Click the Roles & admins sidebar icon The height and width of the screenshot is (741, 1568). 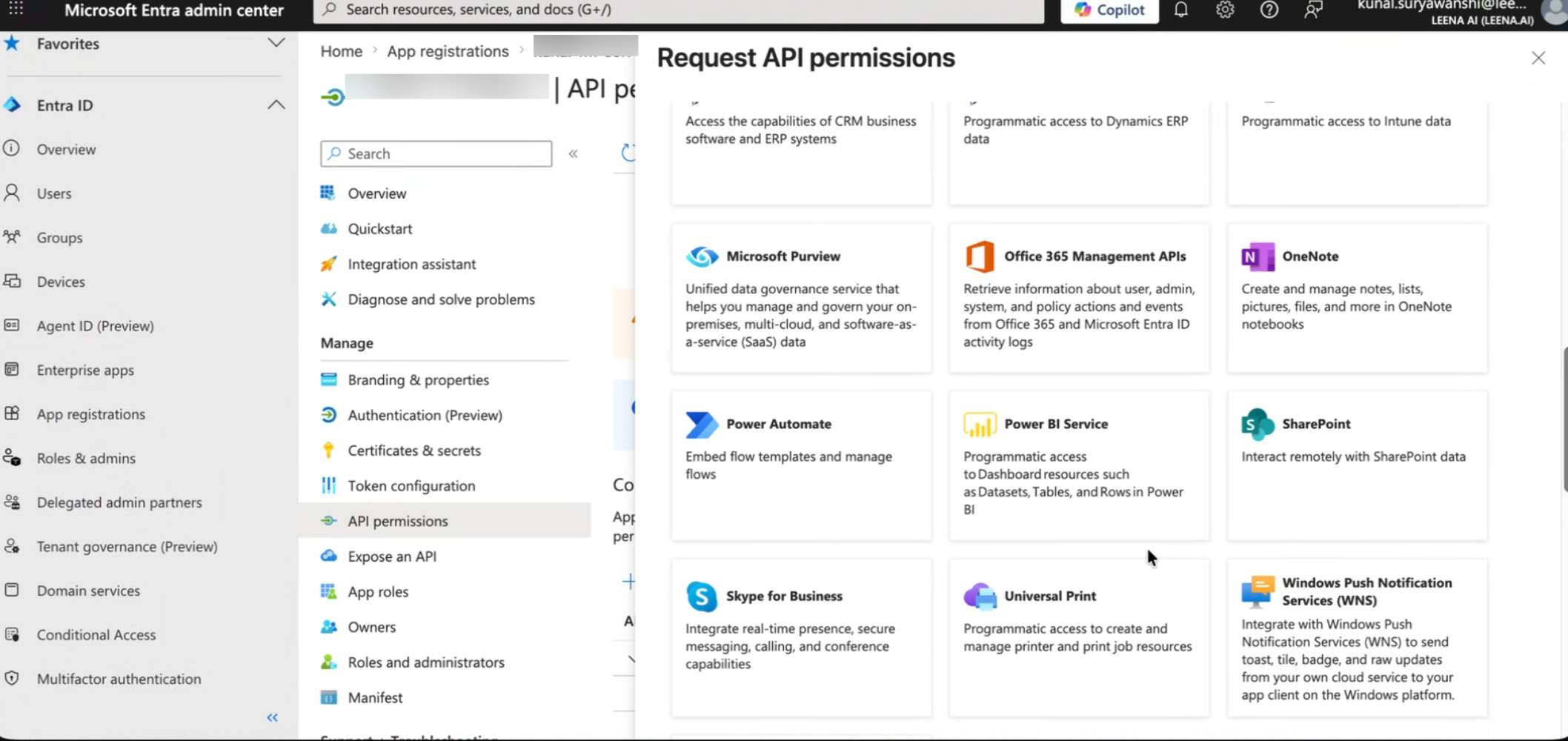(12, 457)
